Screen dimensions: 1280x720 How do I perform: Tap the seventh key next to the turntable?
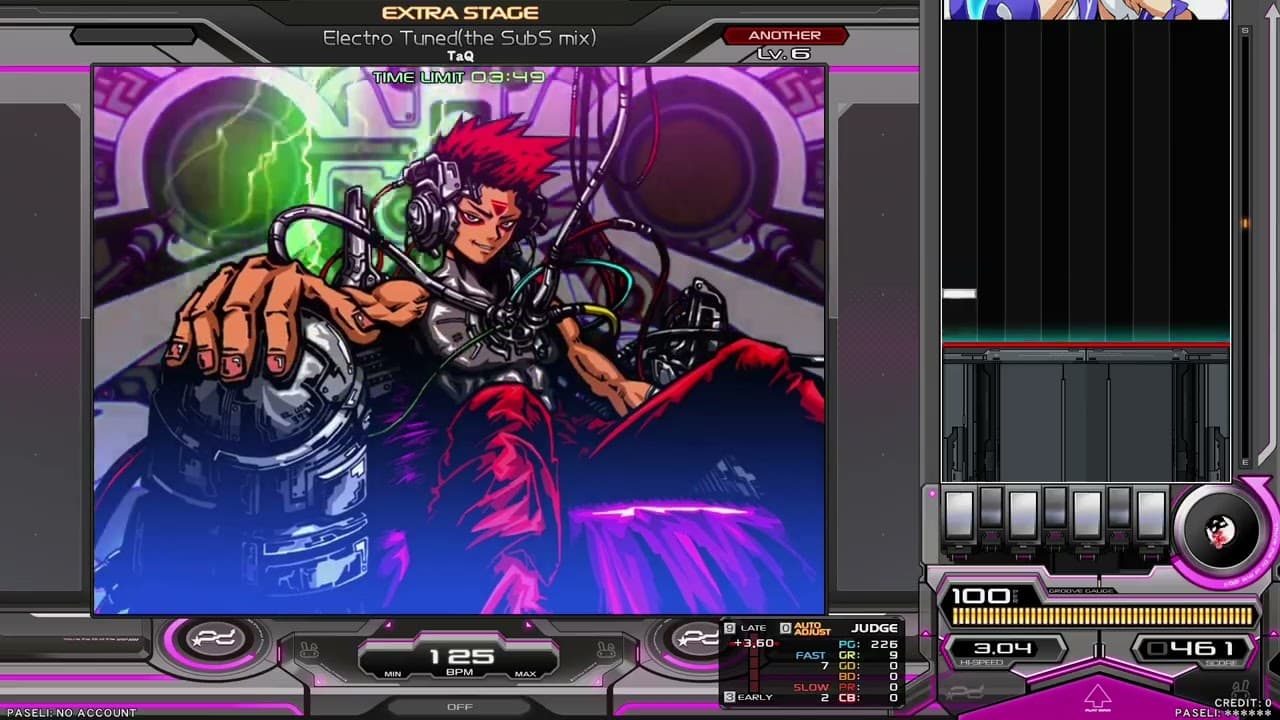(x=1151, y=515)
